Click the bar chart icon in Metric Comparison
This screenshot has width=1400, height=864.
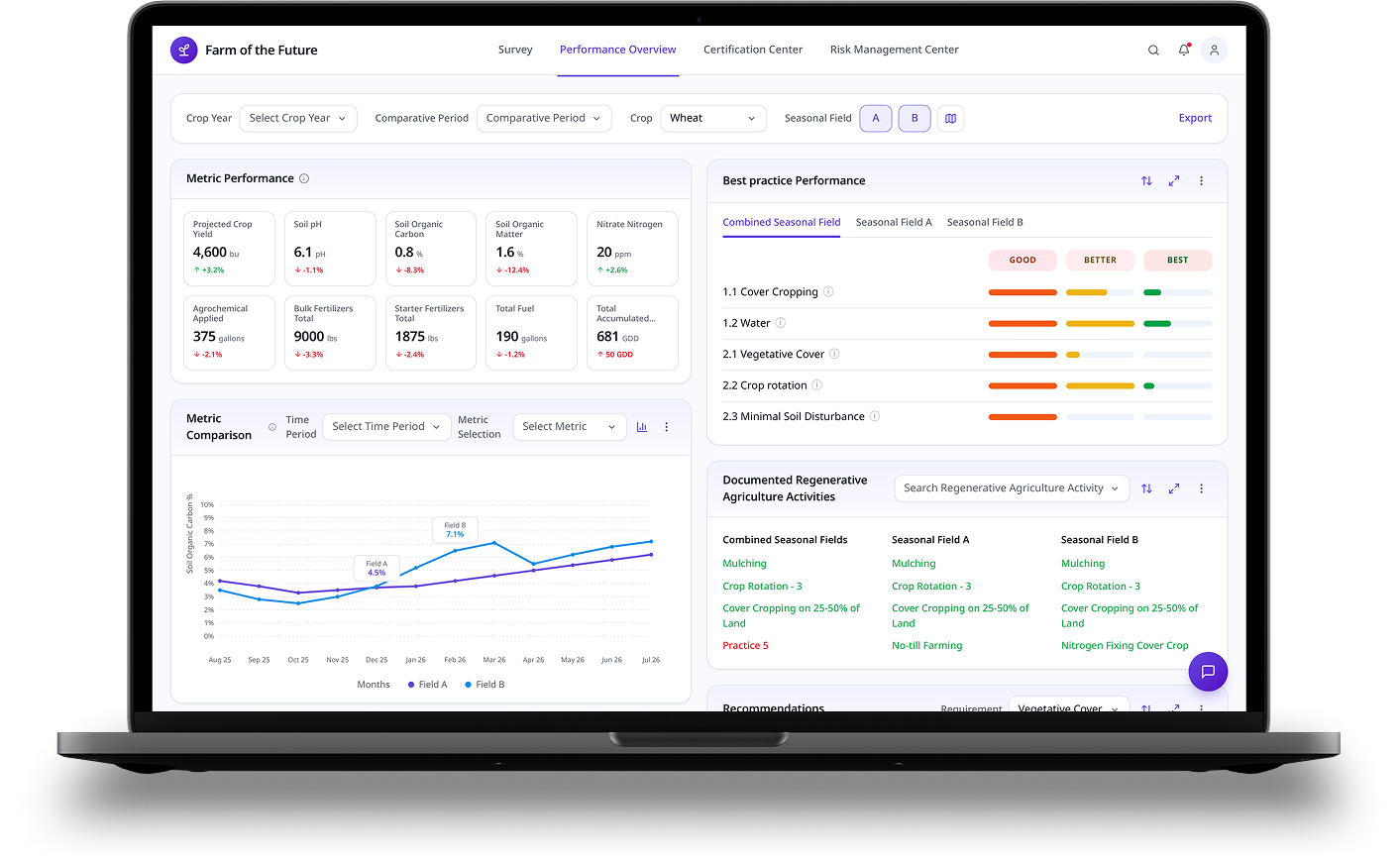[642, 427]
